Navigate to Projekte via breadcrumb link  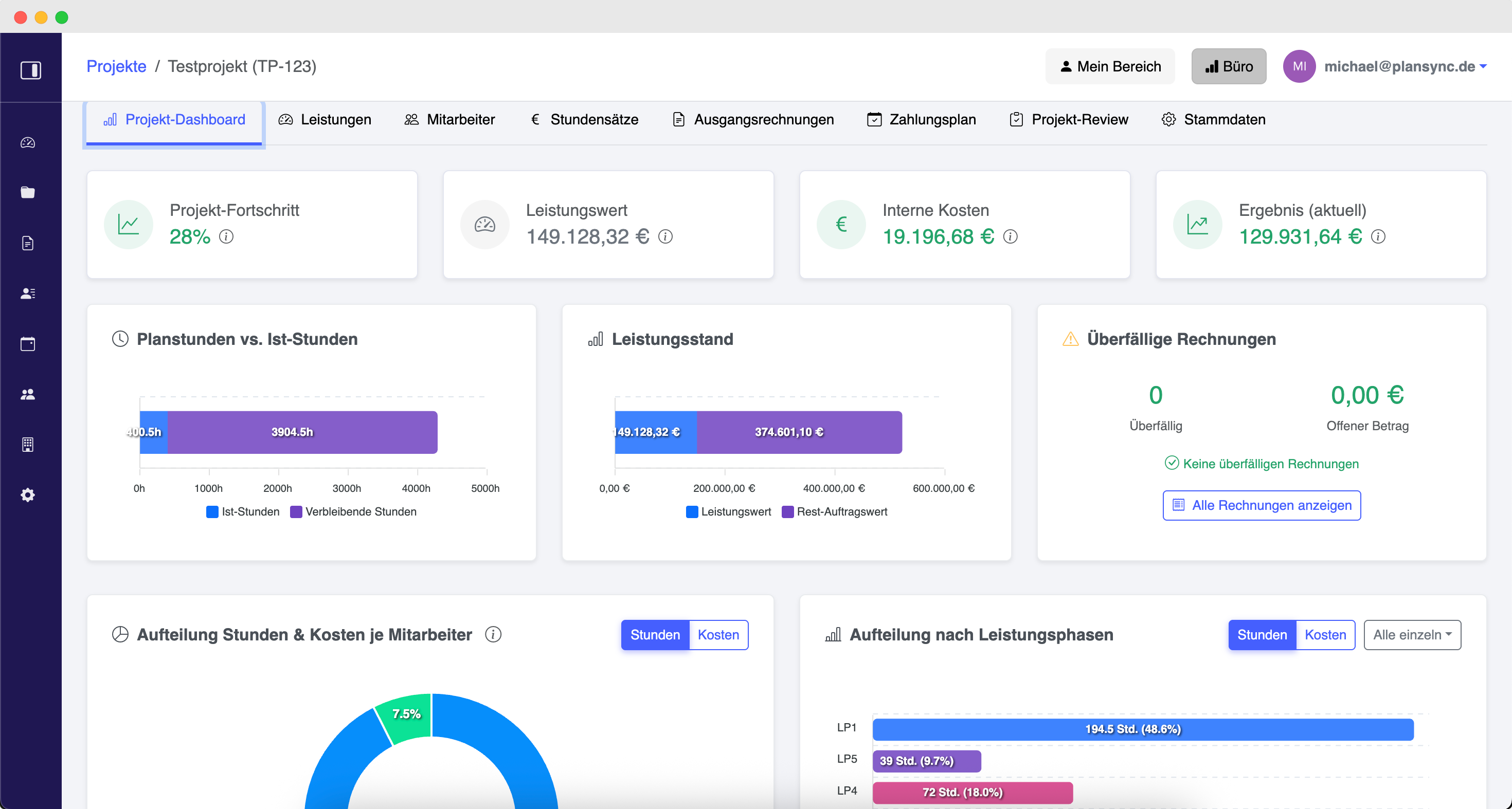point(116,66)
